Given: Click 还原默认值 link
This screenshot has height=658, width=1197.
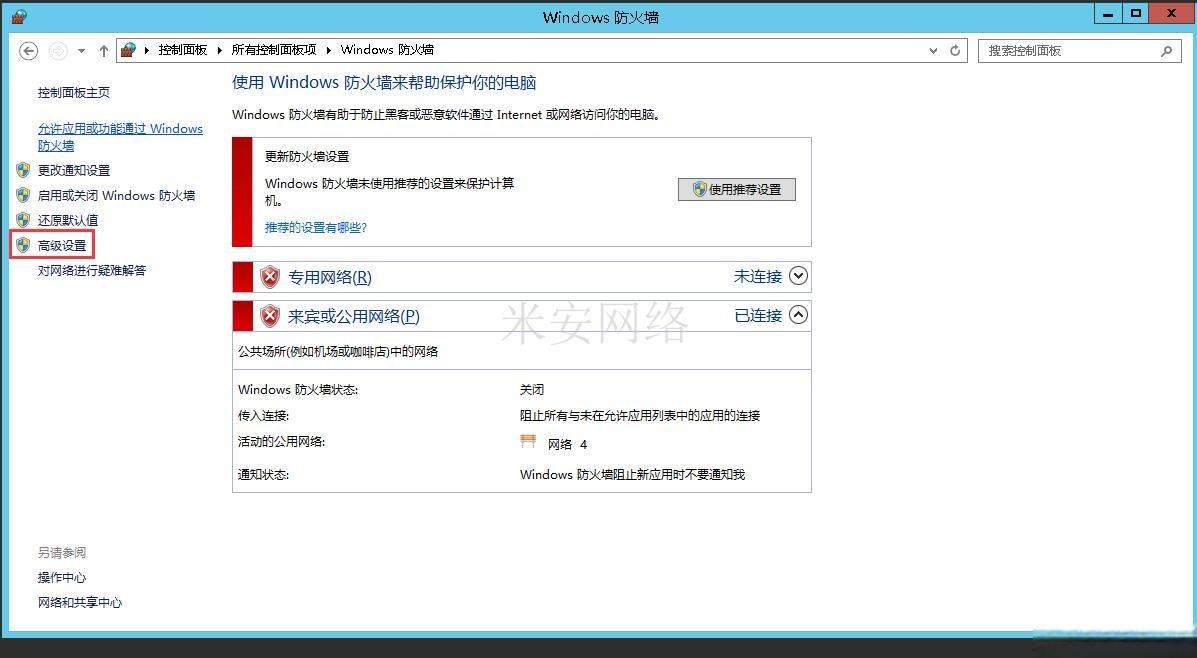Looking at the screenshot, I should [68, 221].
